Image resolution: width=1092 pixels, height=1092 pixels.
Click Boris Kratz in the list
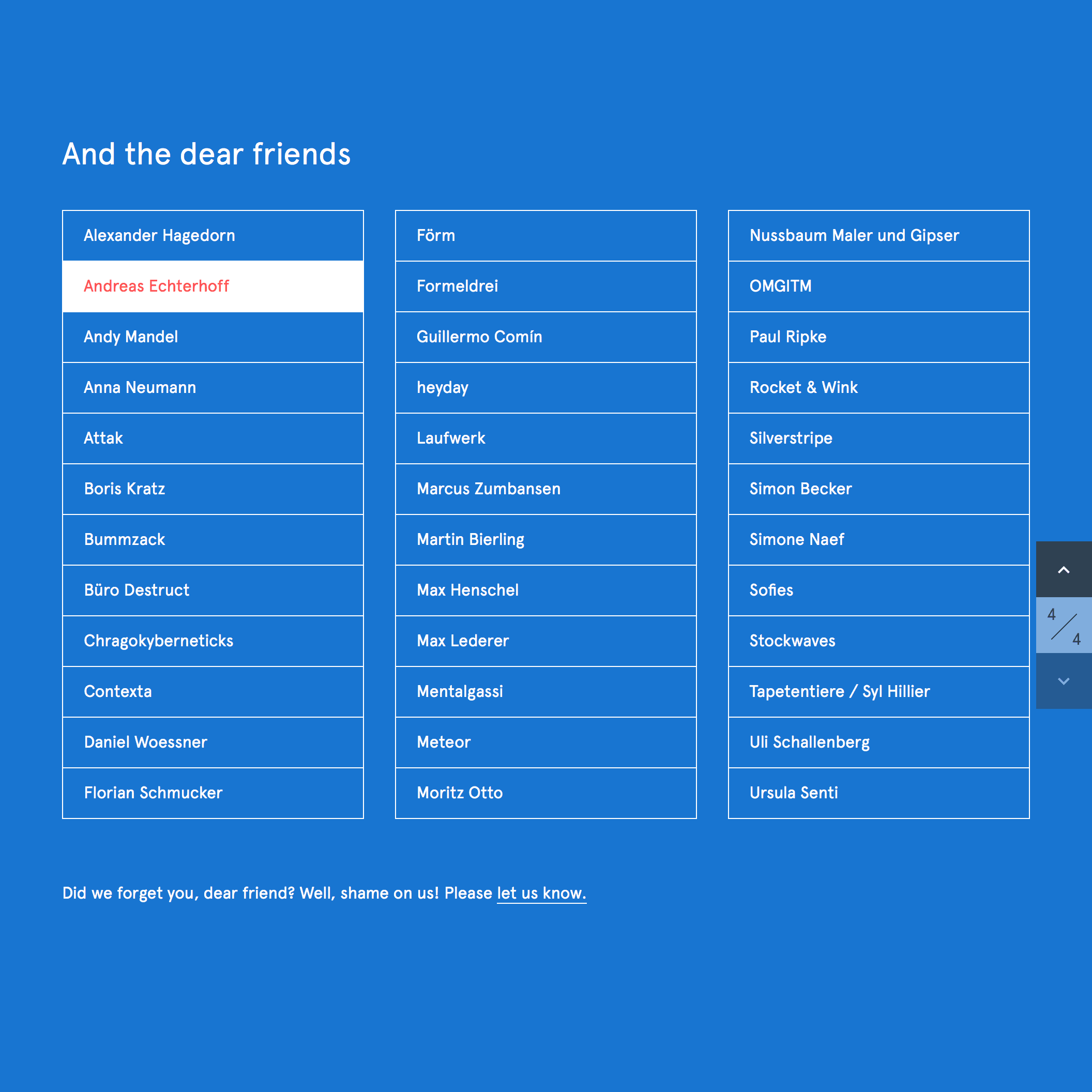click(x=213, y=489)
